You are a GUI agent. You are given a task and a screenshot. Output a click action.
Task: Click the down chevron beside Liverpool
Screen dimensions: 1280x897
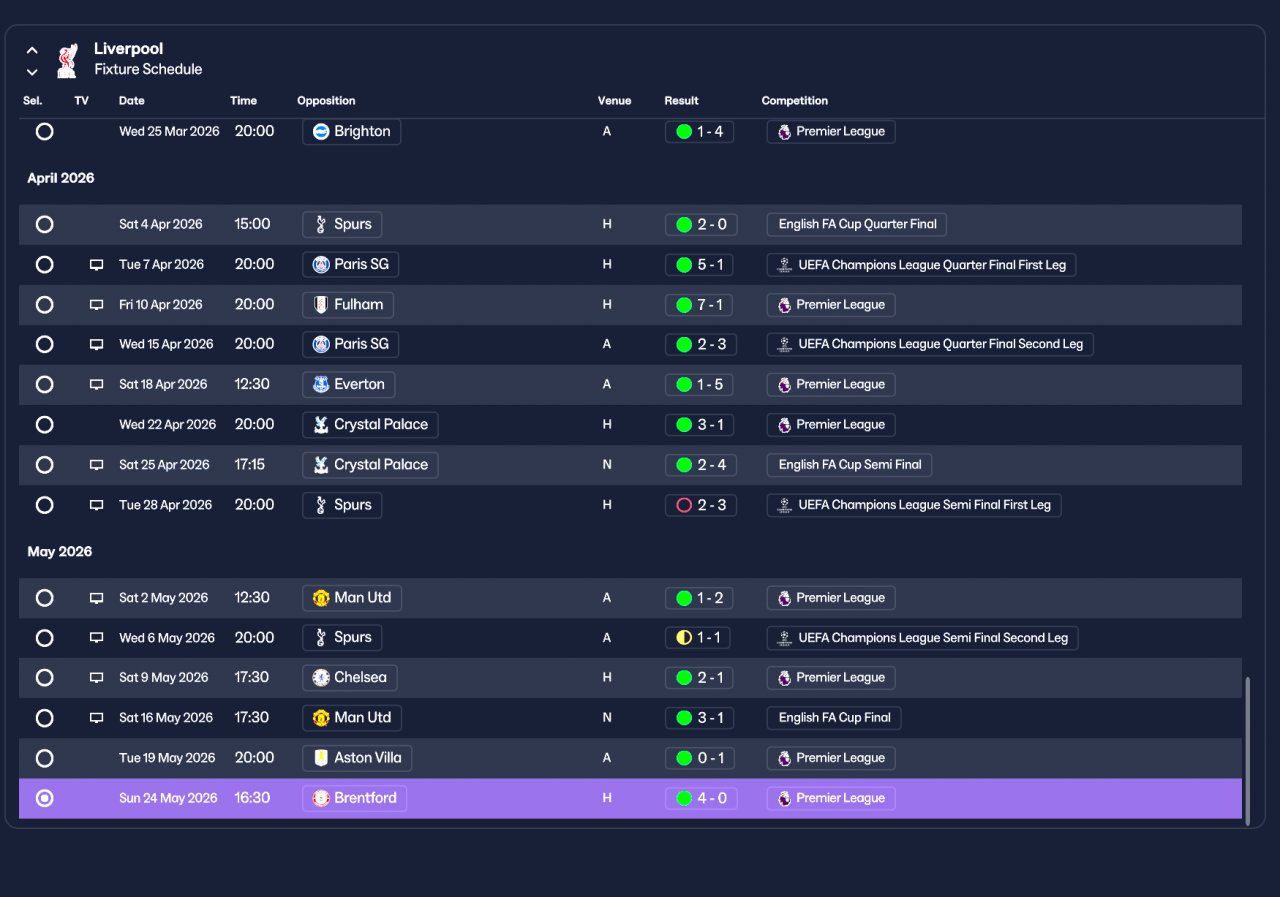click(32, 72)
